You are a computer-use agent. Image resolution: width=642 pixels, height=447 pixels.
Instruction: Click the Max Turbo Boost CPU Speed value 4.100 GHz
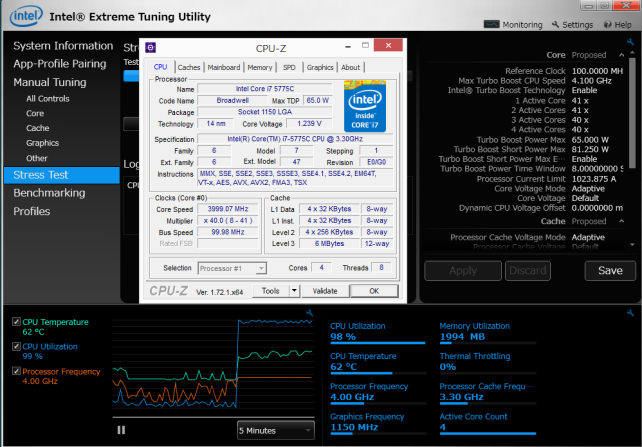[592, 81]
